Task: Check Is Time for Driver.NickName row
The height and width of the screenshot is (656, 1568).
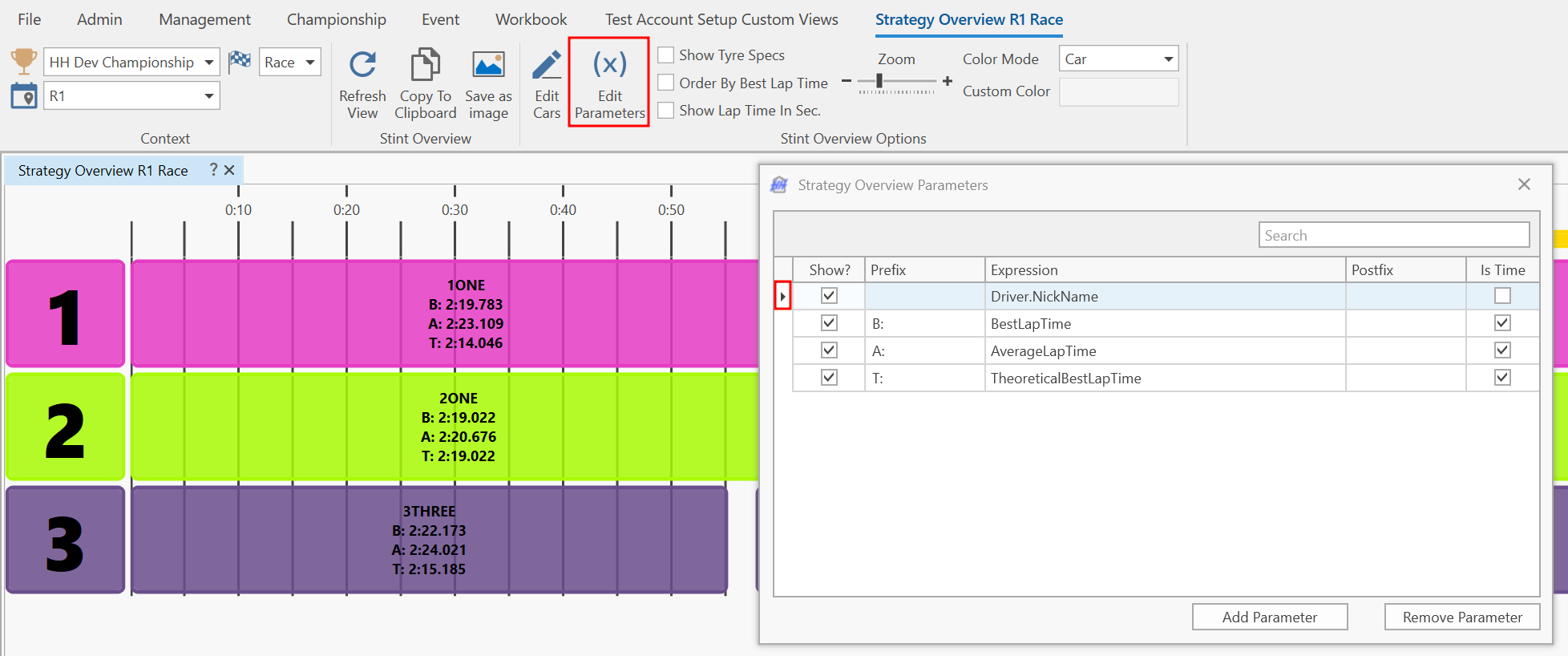Action: 1502,296
